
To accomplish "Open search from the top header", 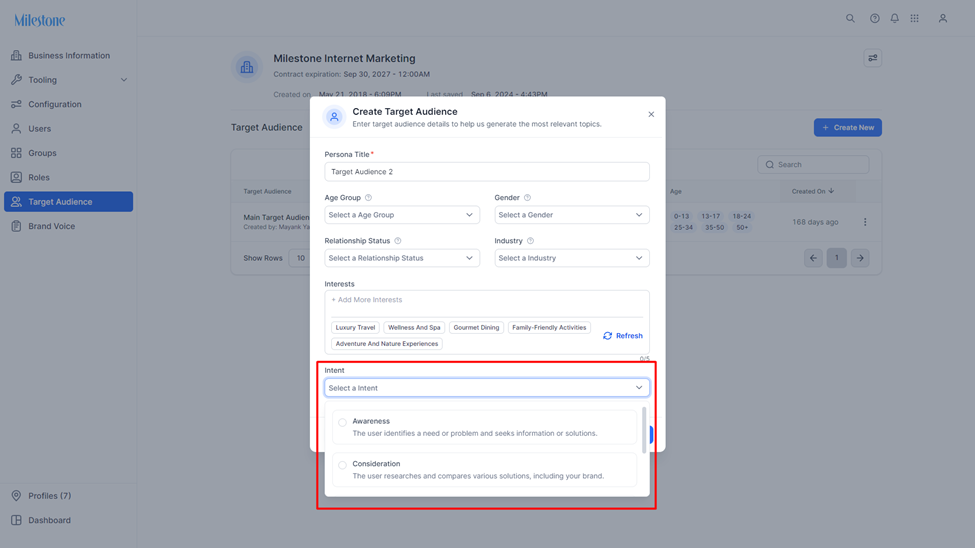I will [850, 19].
